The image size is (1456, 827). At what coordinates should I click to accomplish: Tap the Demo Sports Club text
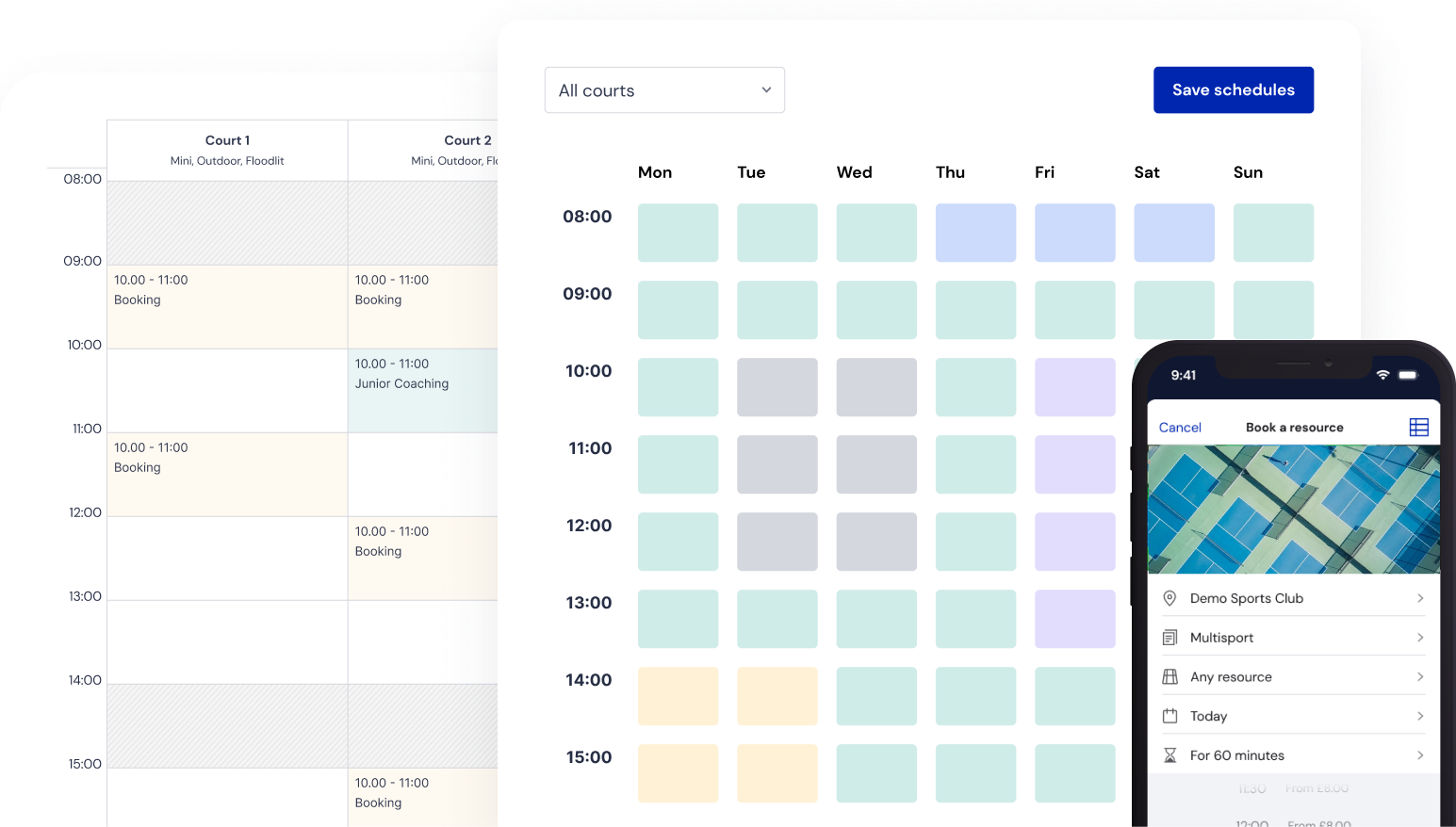[x=1247, y=598]
